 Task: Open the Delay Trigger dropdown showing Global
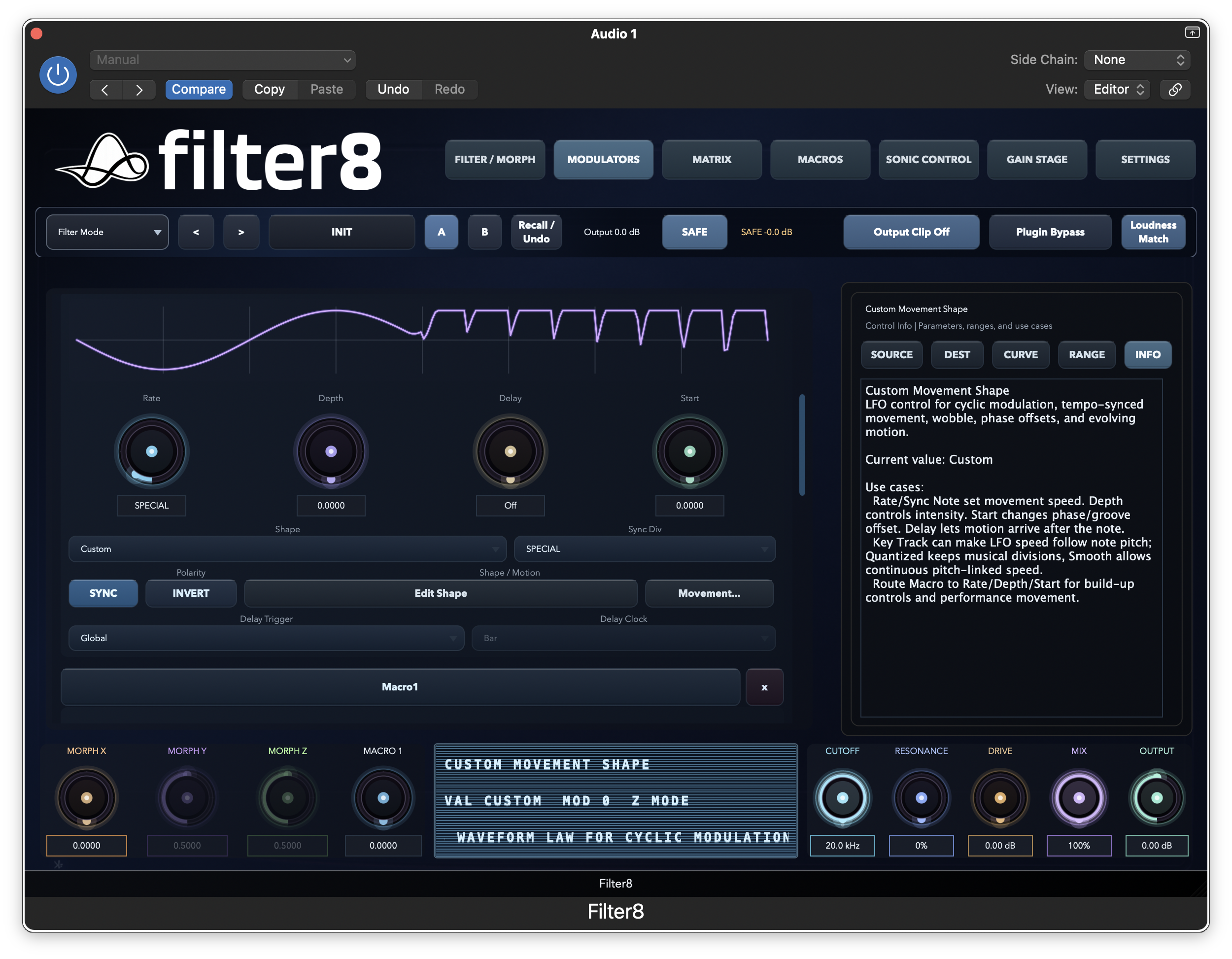(266, 638)
